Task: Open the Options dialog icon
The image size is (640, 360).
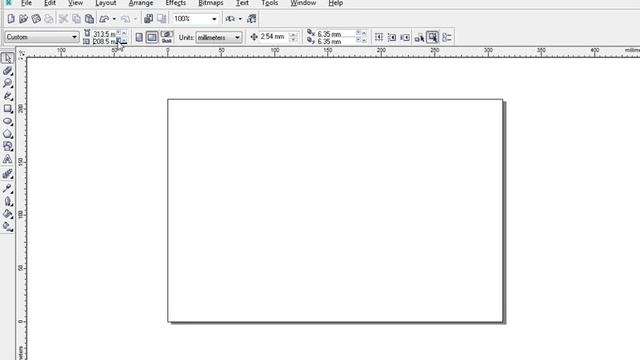Action: click(447, 38)
